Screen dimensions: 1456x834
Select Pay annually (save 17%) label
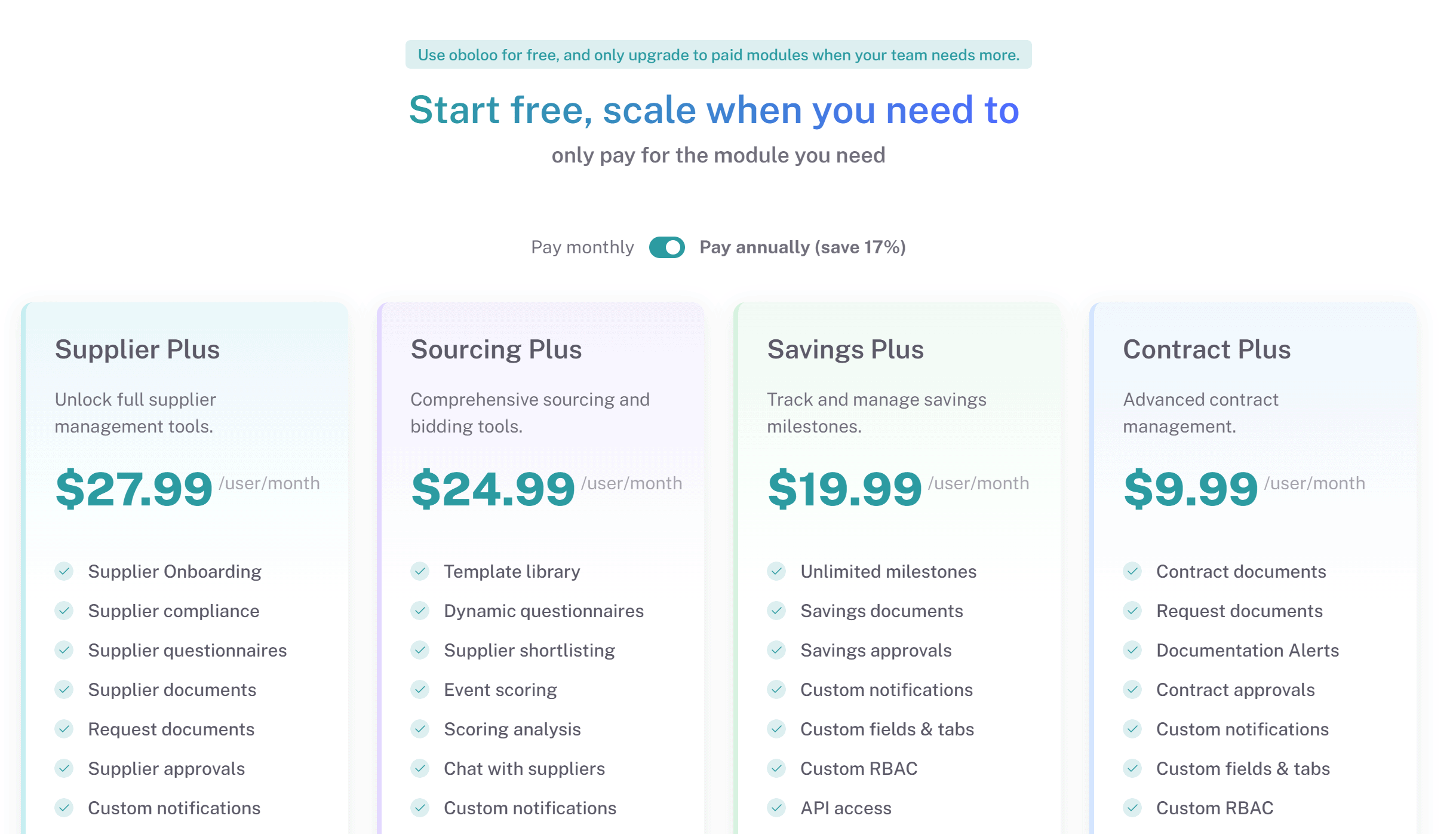pyautogui.click(x=802, y=247)
